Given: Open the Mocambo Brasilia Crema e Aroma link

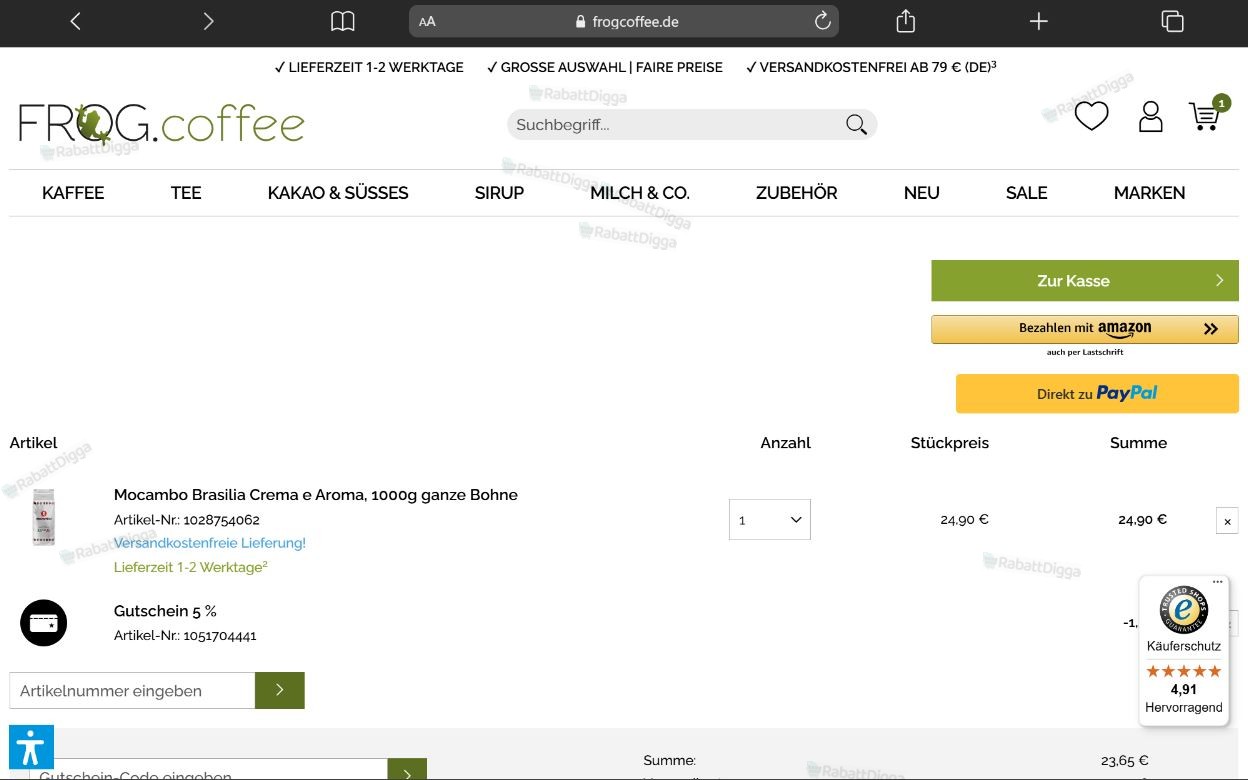Looking at the screenshot, I should (316, 495).
